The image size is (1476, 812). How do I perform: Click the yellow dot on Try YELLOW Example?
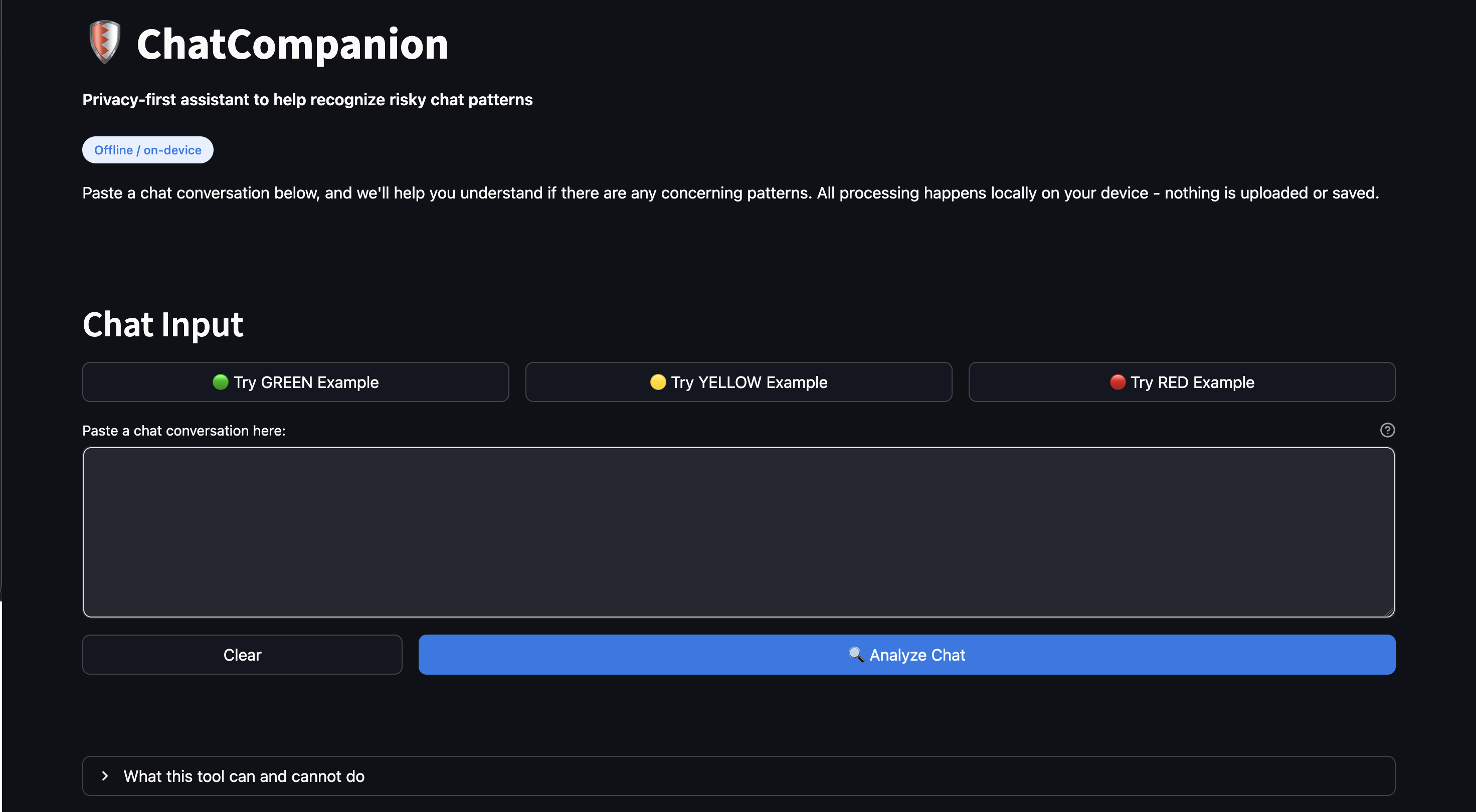pyautogui.click(x=658, y=382)
